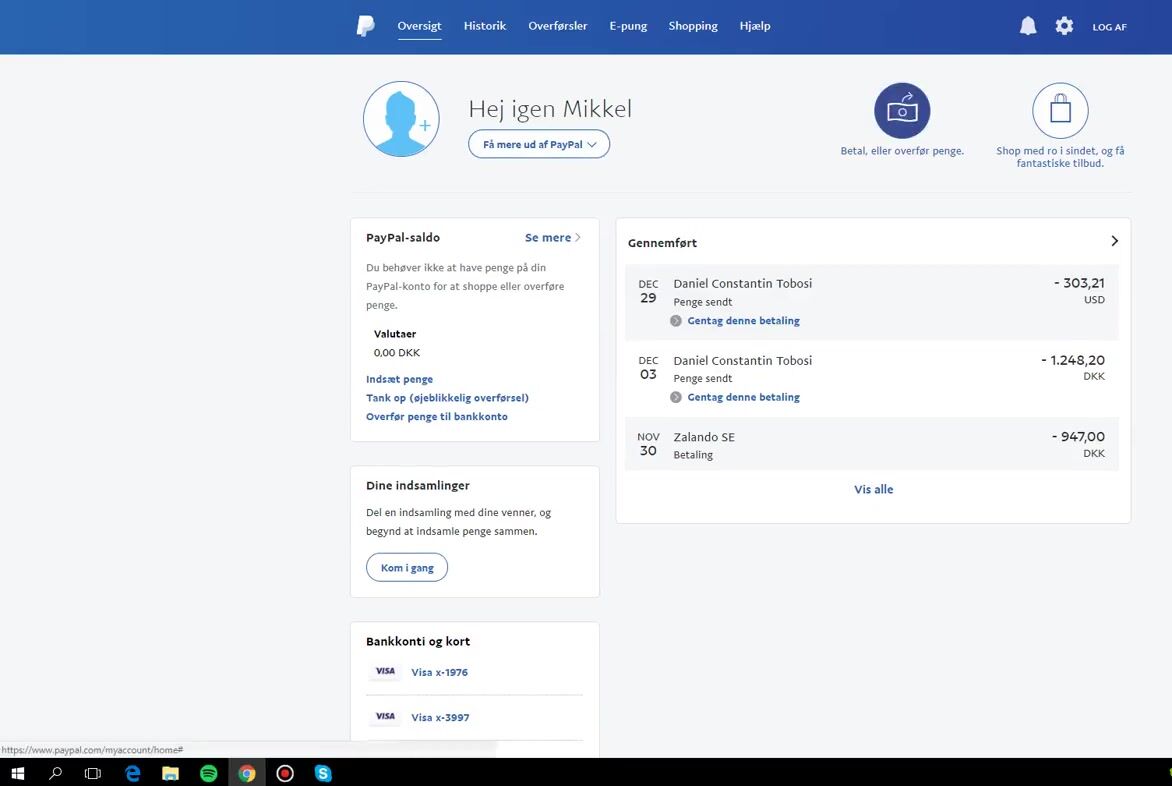Image resolution: width=1172 pixels, height=786 pixels.
Task: Switch to the Historik tab
Action: [485, 26]
